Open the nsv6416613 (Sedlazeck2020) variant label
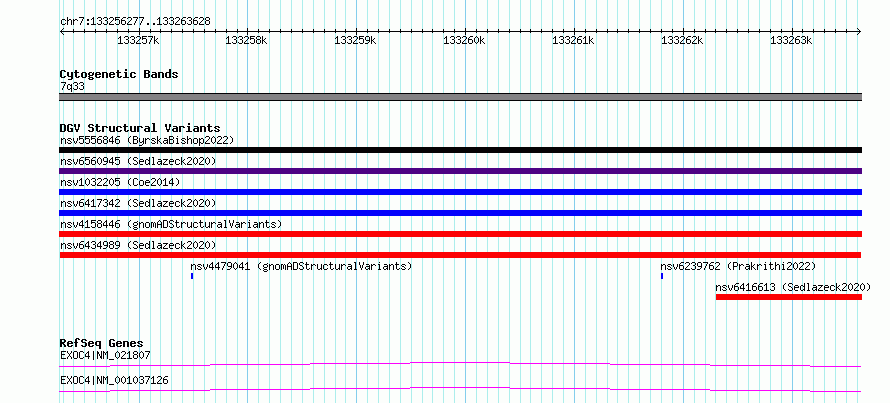This screenshot has width=890, height=403. (793, 287)
